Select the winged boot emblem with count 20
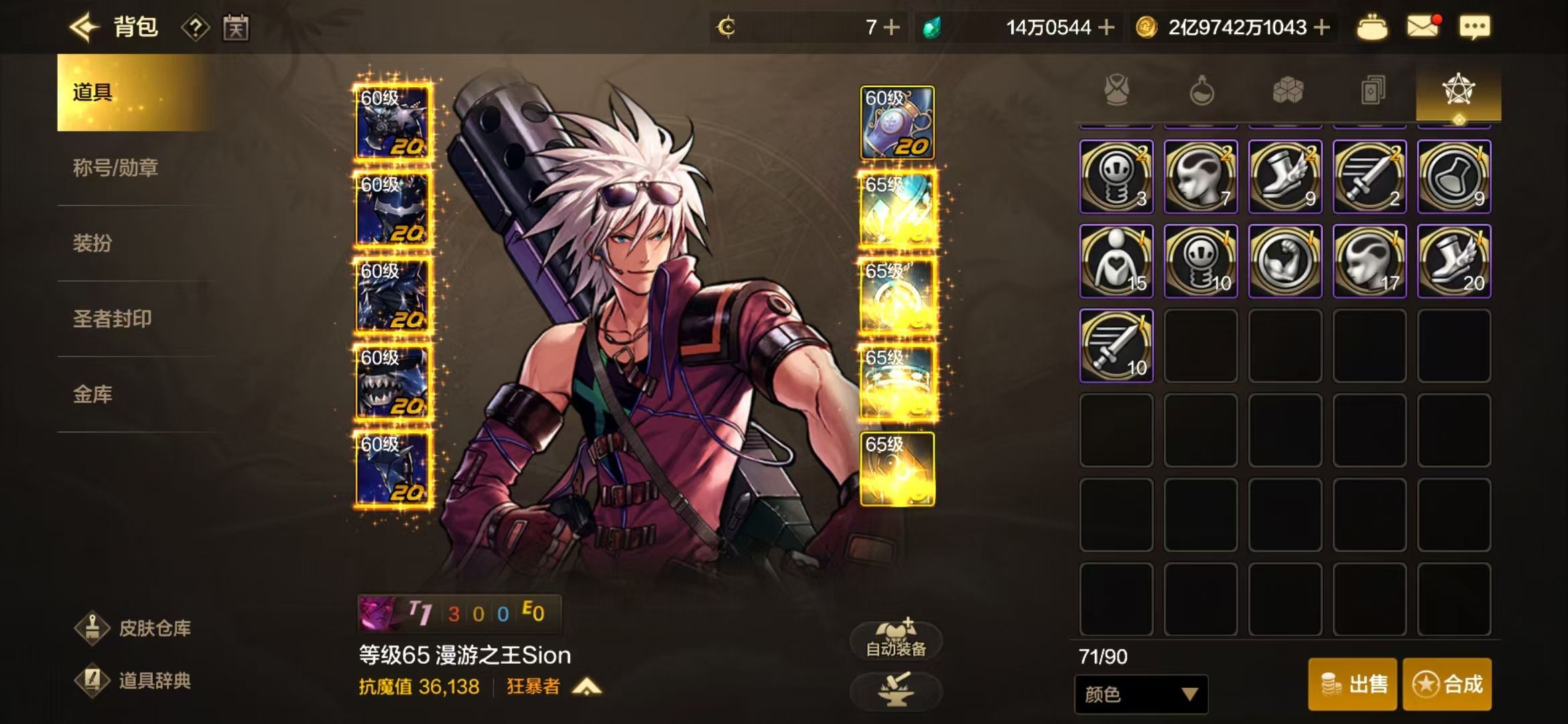1568x724 pixels. [1454, 261]
